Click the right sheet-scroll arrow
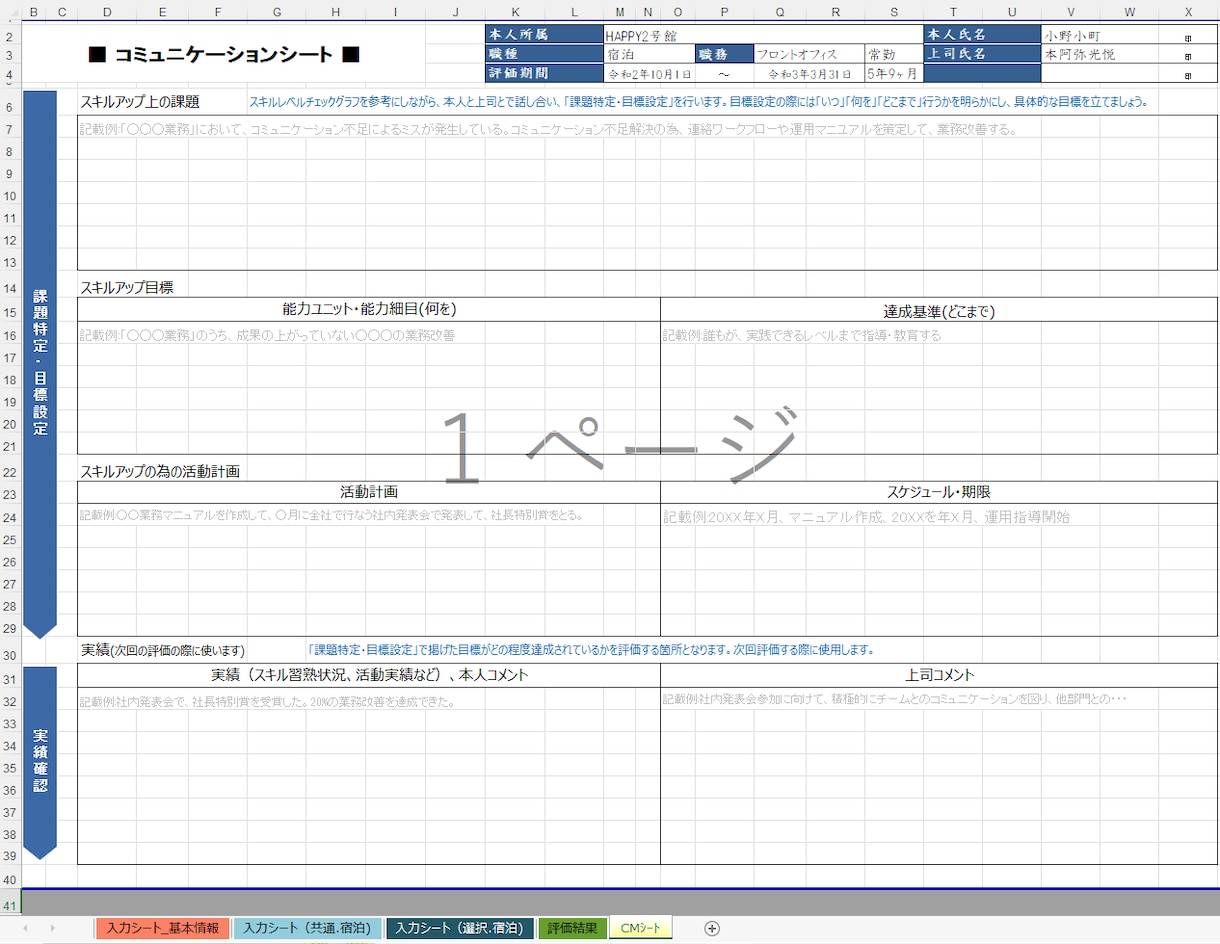 point(53,928)
